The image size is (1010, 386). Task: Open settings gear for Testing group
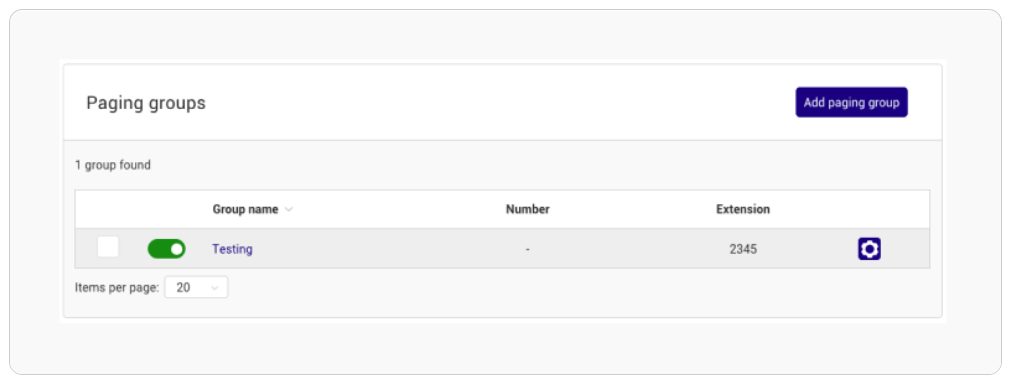869,249
